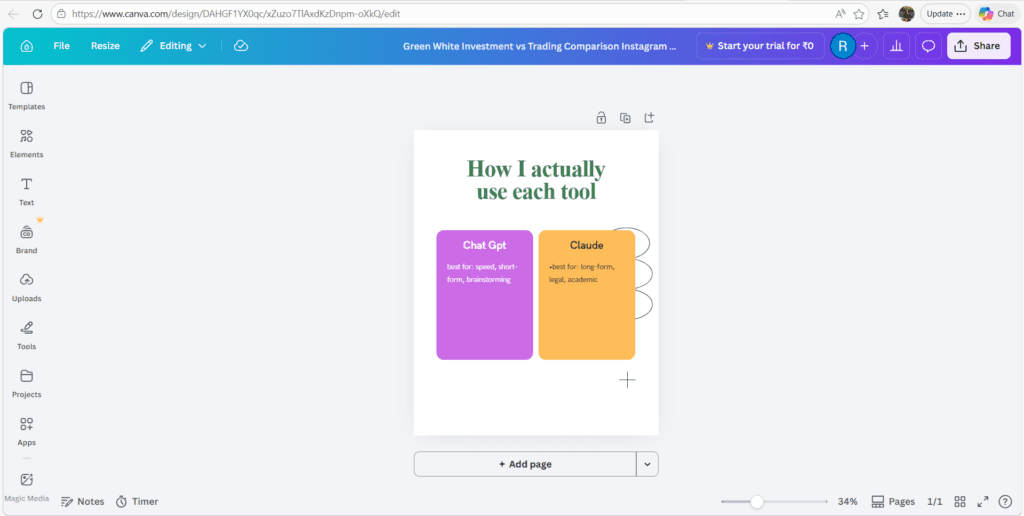Screen dimensions: 1024x516
Task: Click the Add page button
Action: [525, 464]
